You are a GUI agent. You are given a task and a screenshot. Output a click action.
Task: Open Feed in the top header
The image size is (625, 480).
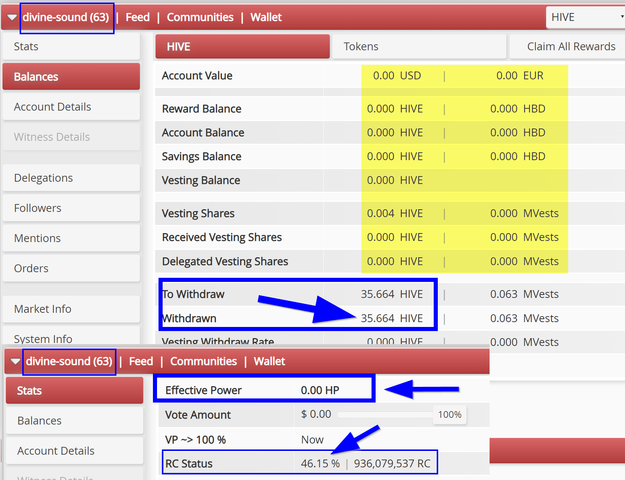(x=138, y=17)
